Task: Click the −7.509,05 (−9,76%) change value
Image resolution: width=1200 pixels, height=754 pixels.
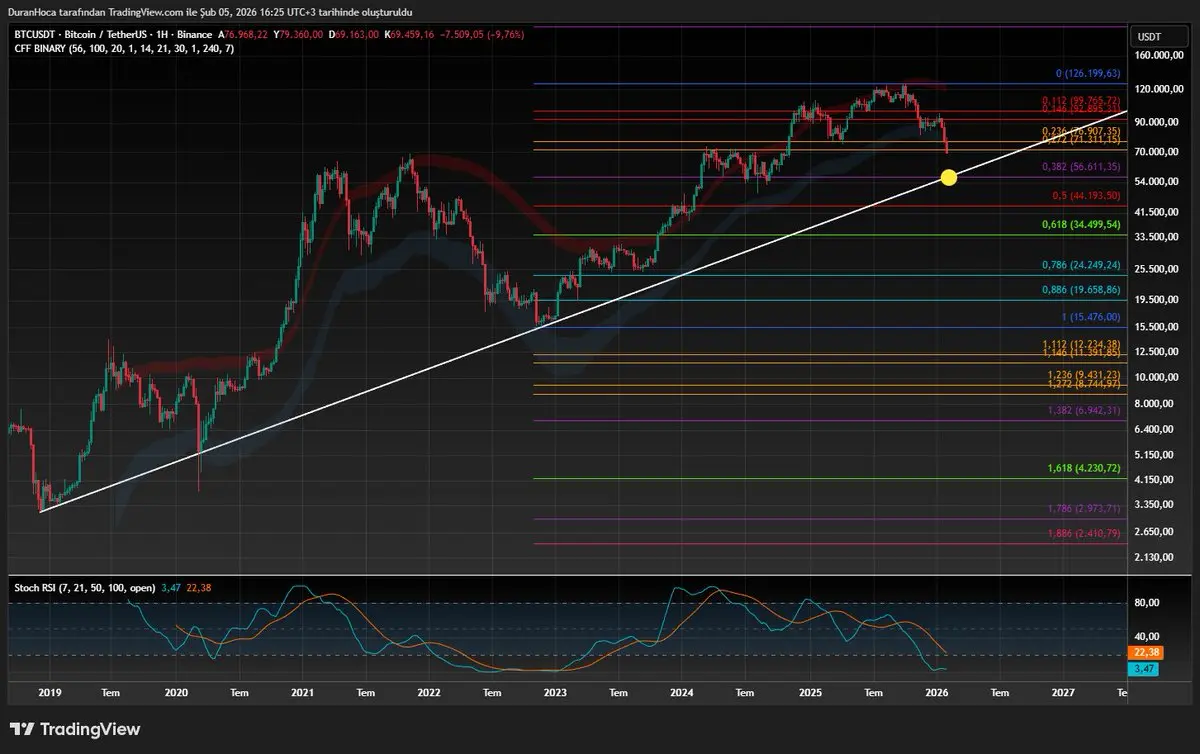Action: pos(482,33)
